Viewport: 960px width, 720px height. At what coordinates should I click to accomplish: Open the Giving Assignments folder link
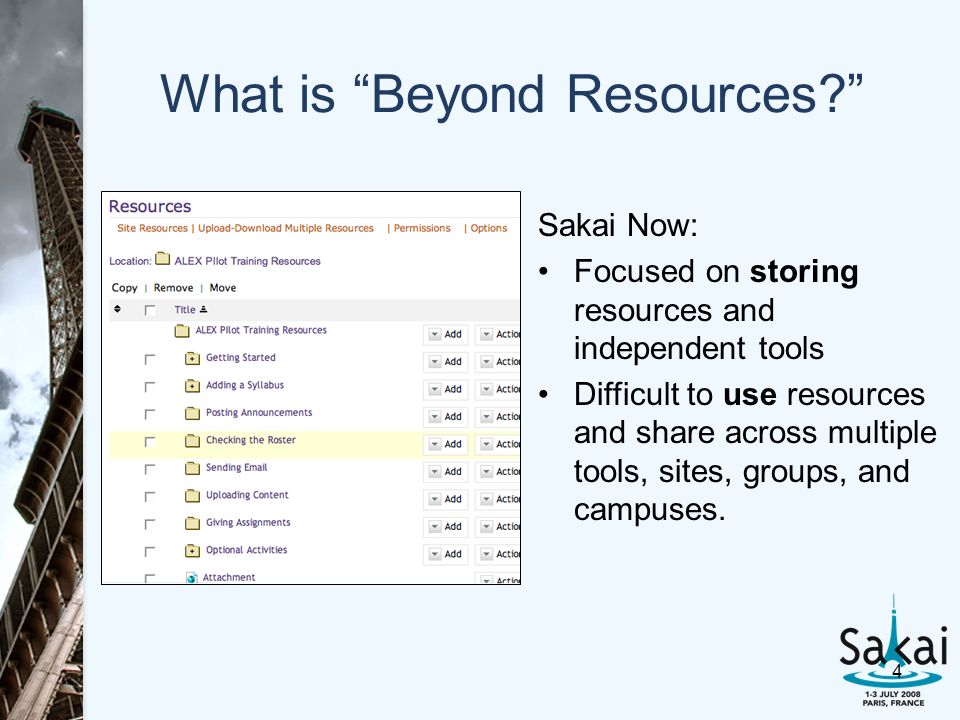[248, 523]
